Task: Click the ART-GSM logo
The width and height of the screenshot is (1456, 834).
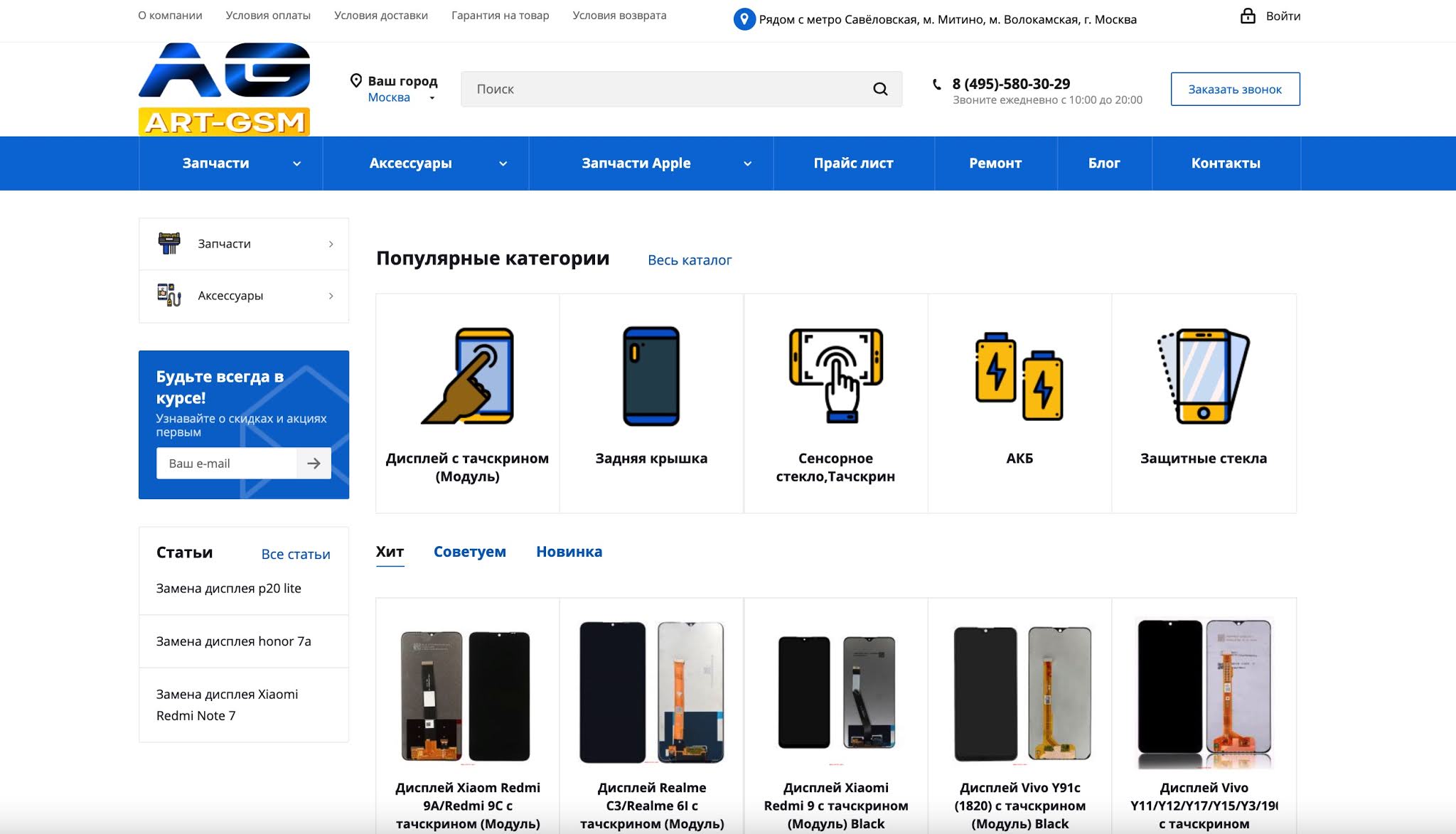Action: 224,89
